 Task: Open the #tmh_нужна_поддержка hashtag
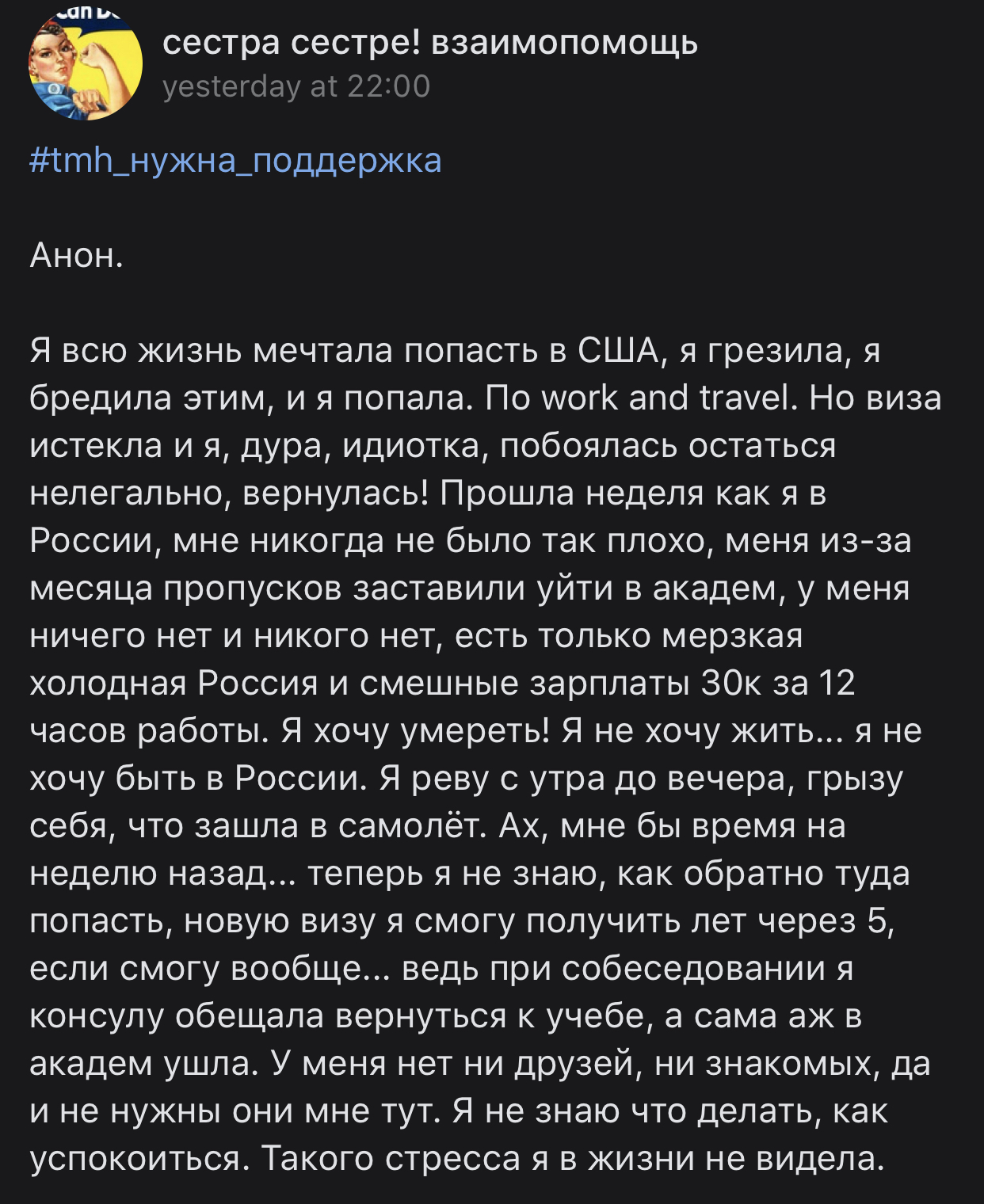tap(235, 161)
